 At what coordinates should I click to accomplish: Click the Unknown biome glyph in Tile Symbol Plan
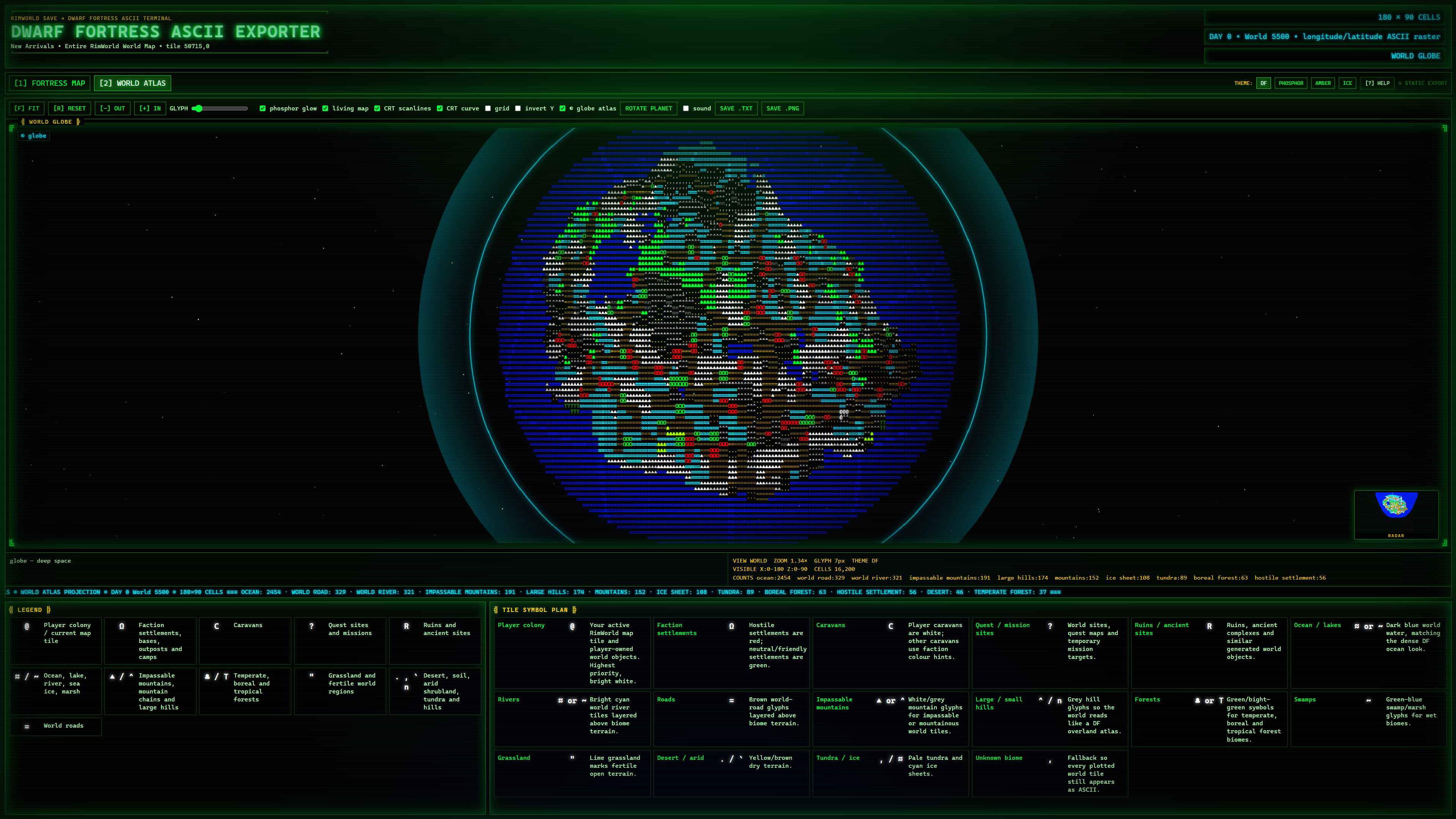click(x=1050, y=761)
